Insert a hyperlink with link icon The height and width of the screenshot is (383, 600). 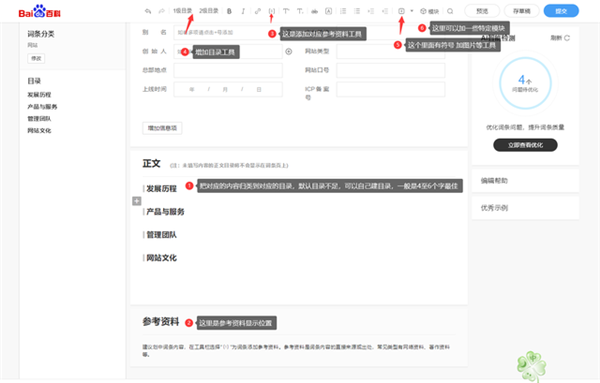258,11
